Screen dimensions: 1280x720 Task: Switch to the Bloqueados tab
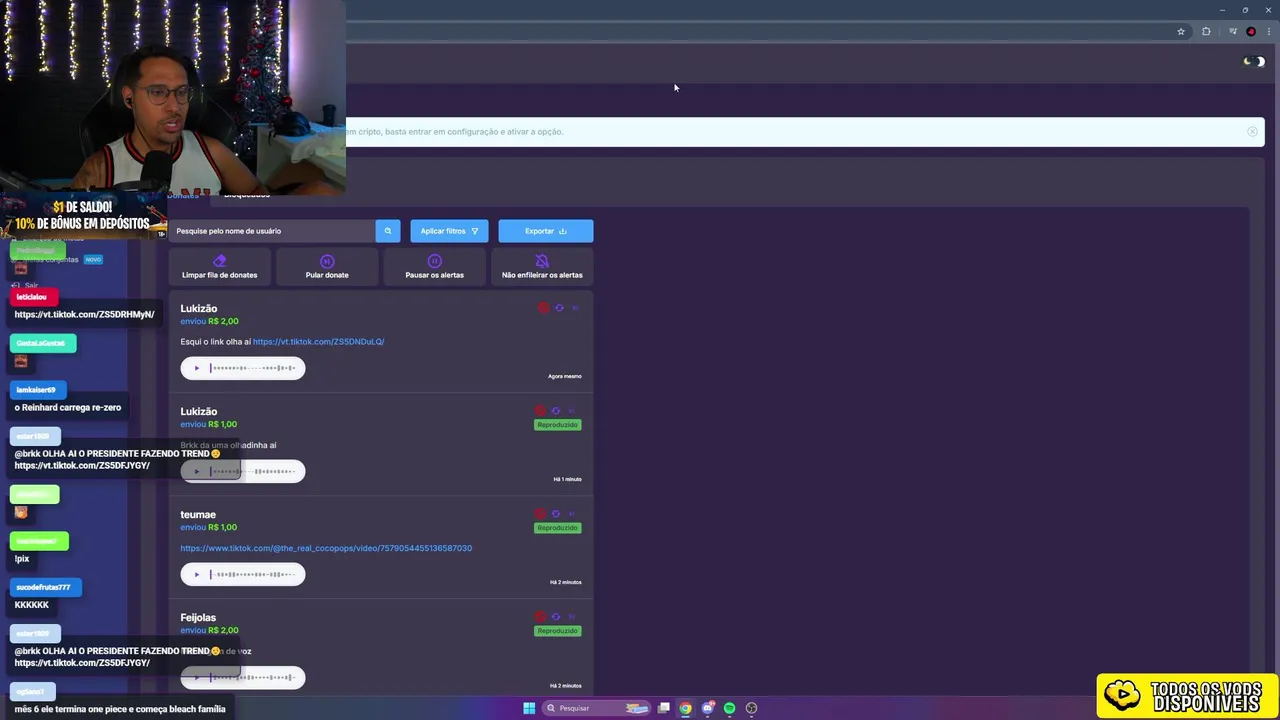247,195
